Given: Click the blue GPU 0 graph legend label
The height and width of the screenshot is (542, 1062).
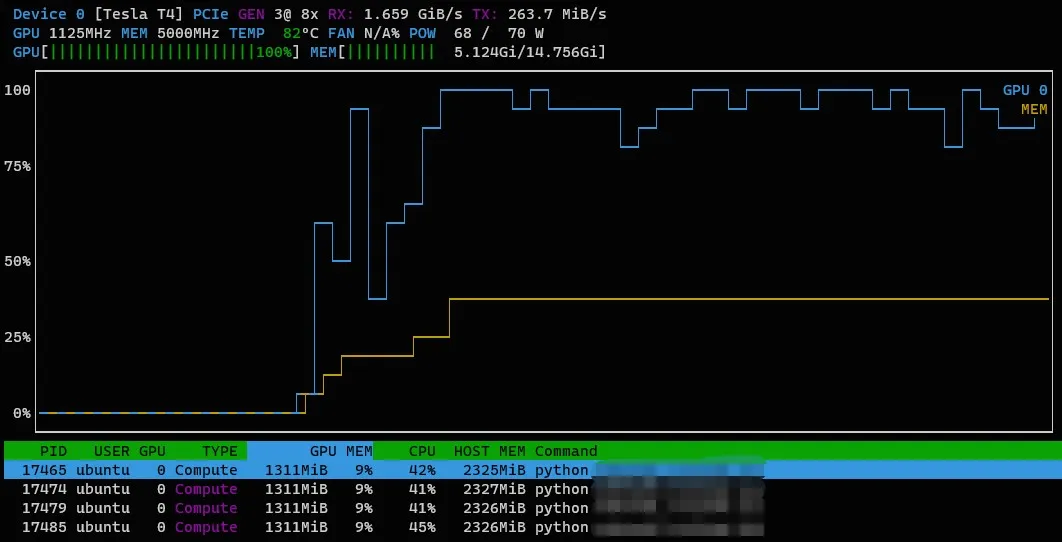Looking at the screenshot, I should pos(1024,90).
